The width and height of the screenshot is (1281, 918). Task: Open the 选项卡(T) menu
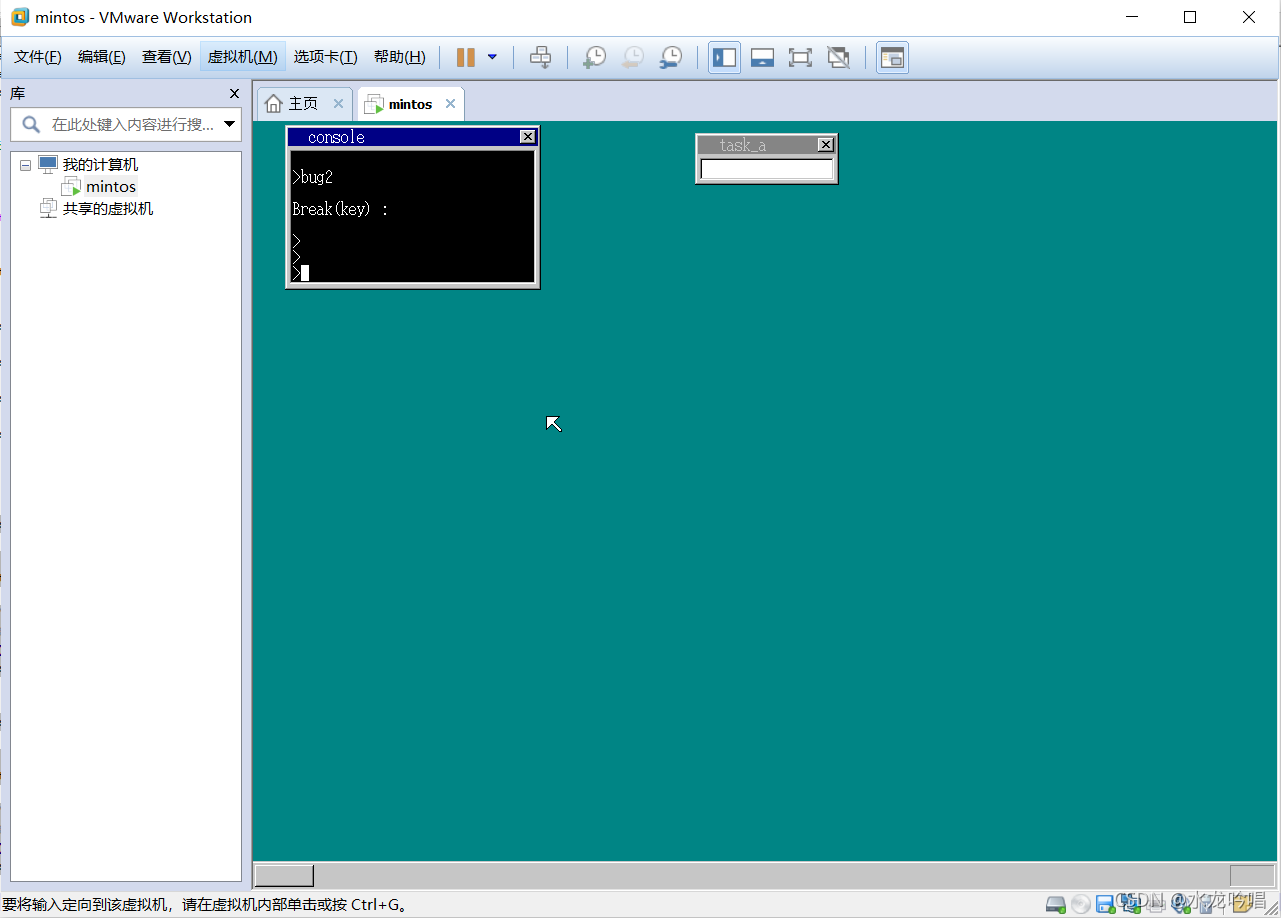326,57
